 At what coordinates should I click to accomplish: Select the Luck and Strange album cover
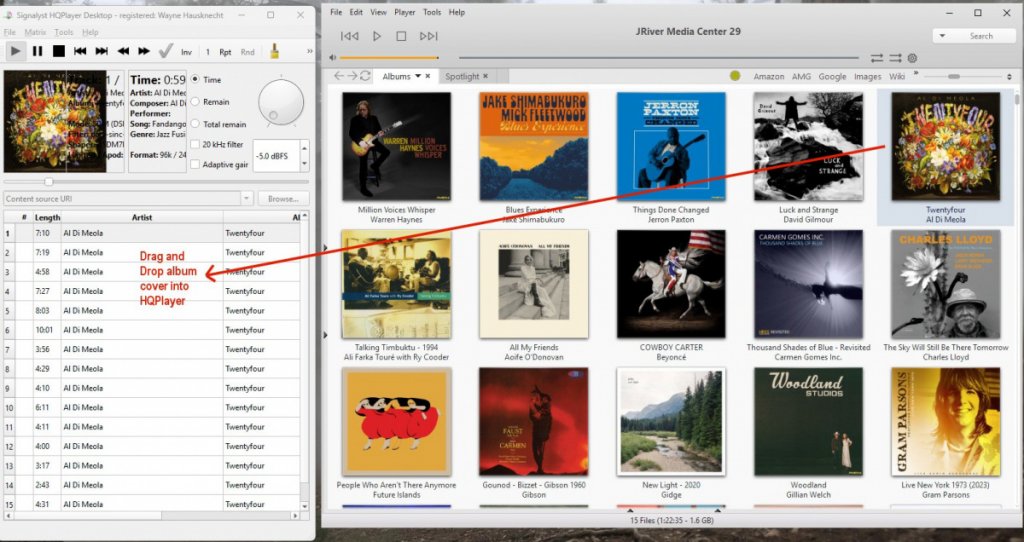click(808, 146)
